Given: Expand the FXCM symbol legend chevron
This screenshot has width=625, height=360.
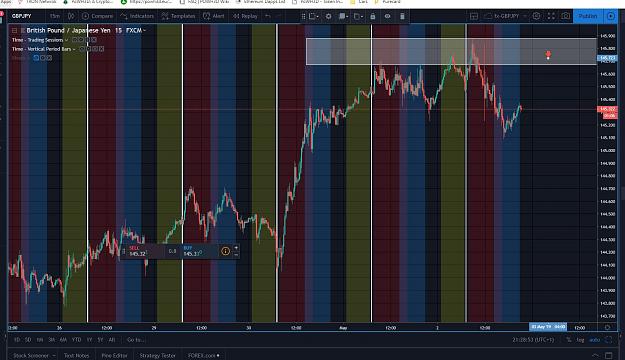Looking at the screenshot, I should pyautogui.click(x=144, y=30).
